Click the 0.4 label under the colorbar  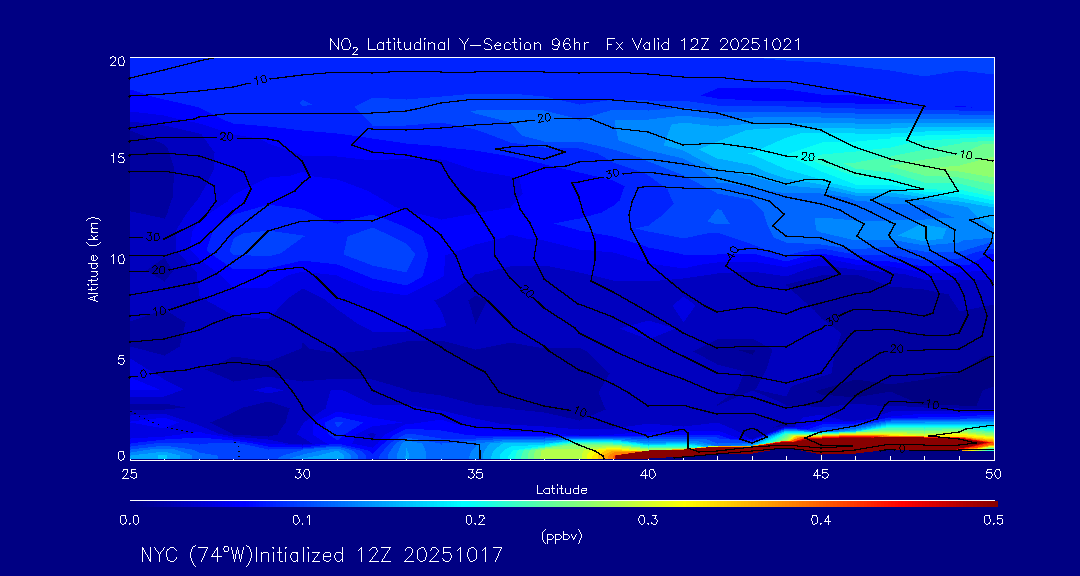click(x=821, y=520)
